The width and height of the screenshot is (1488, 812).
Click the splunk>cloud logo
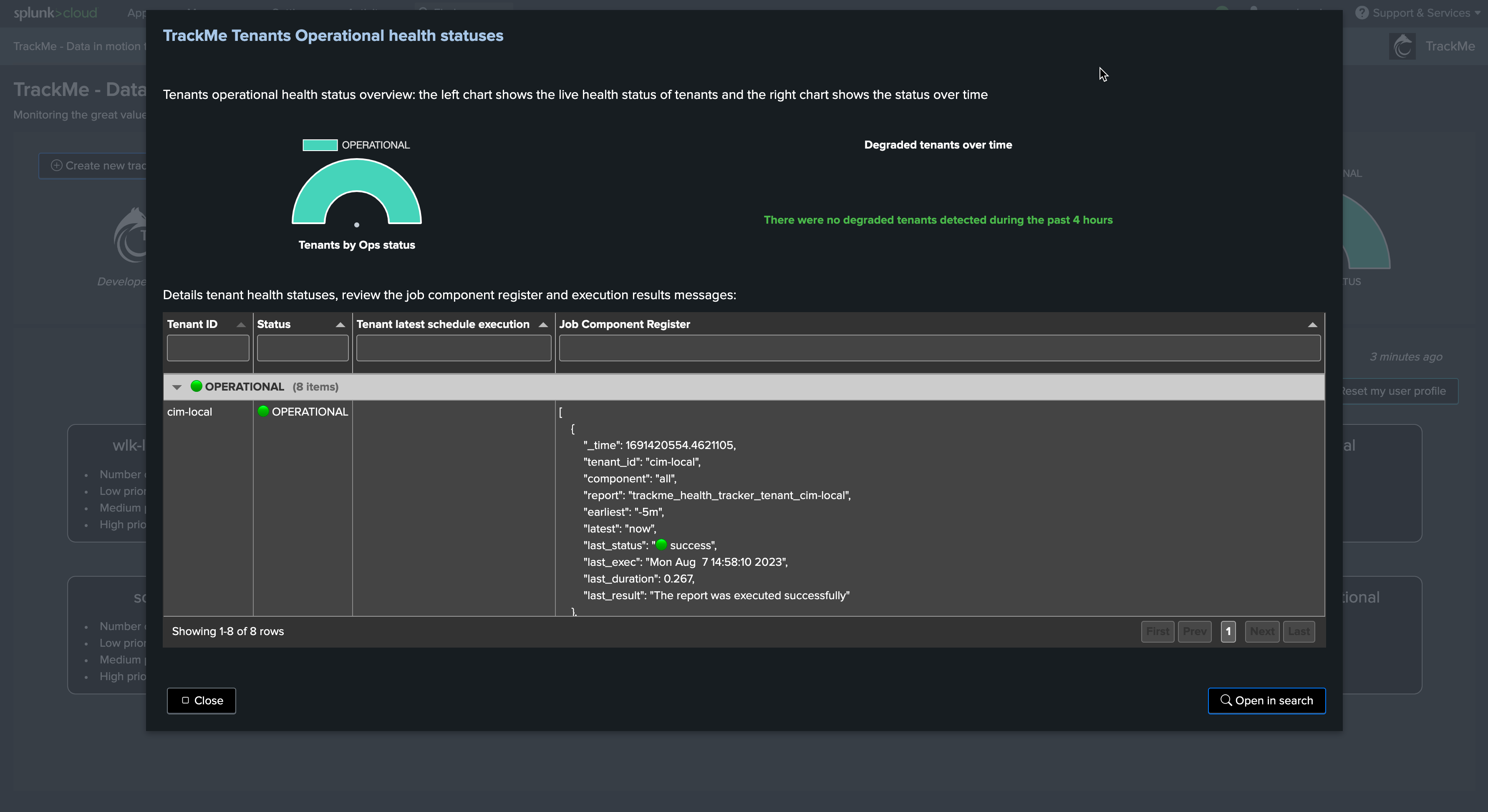pyautogui.click(x=55, y=13)
